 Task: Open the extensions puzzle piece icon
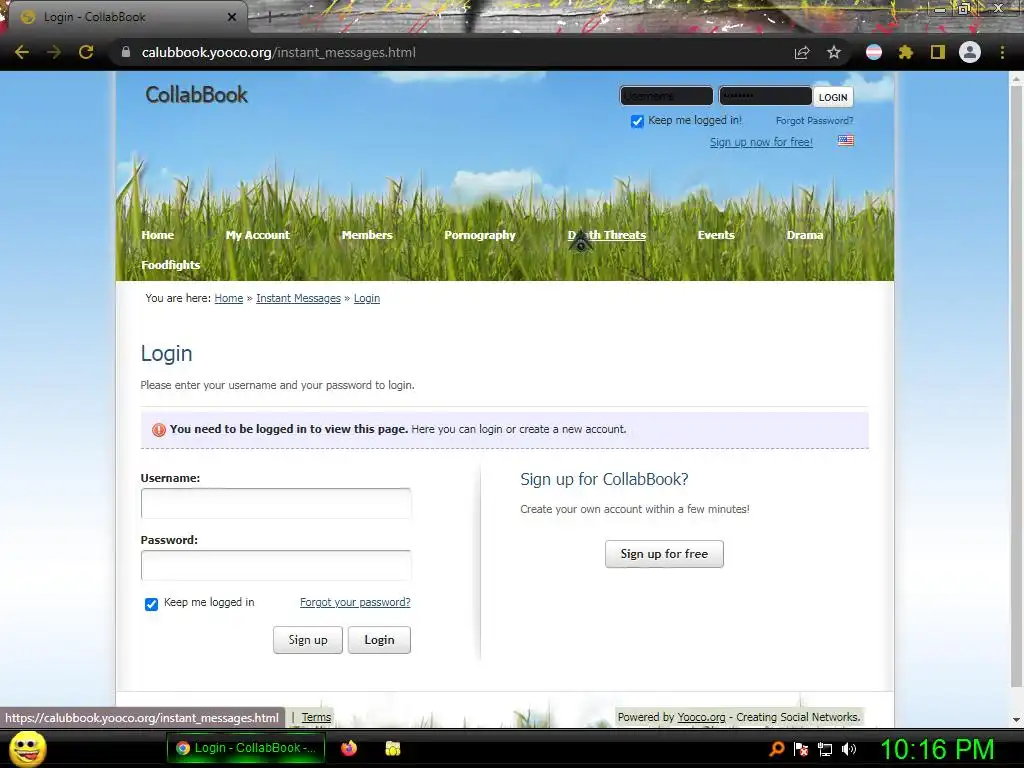pyautogui.click(x=905, y=52)
